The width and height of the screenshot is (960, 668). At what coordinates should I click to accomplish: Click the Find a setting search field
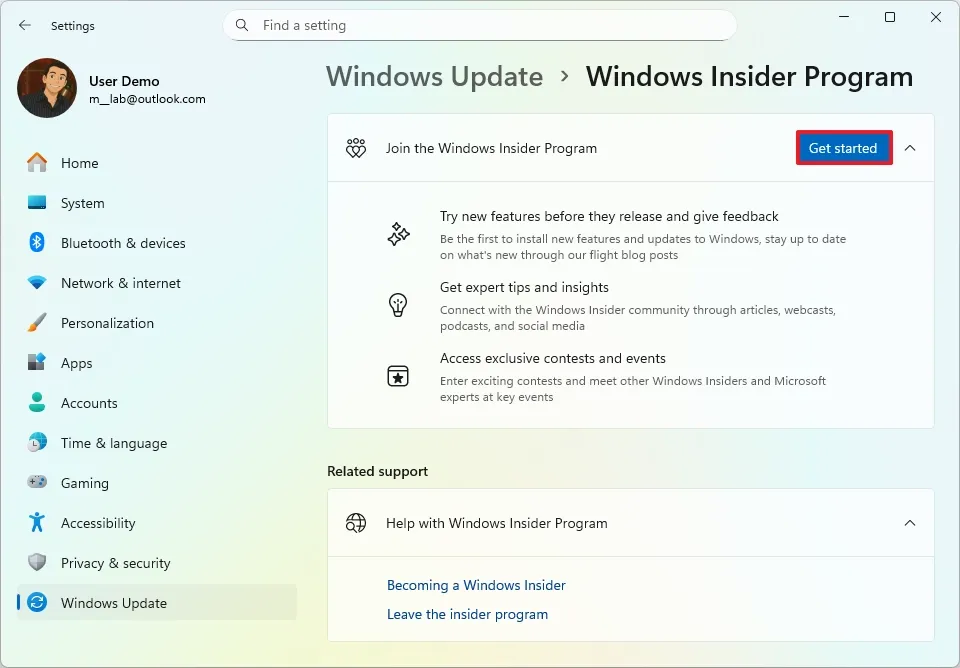point(480,25)
